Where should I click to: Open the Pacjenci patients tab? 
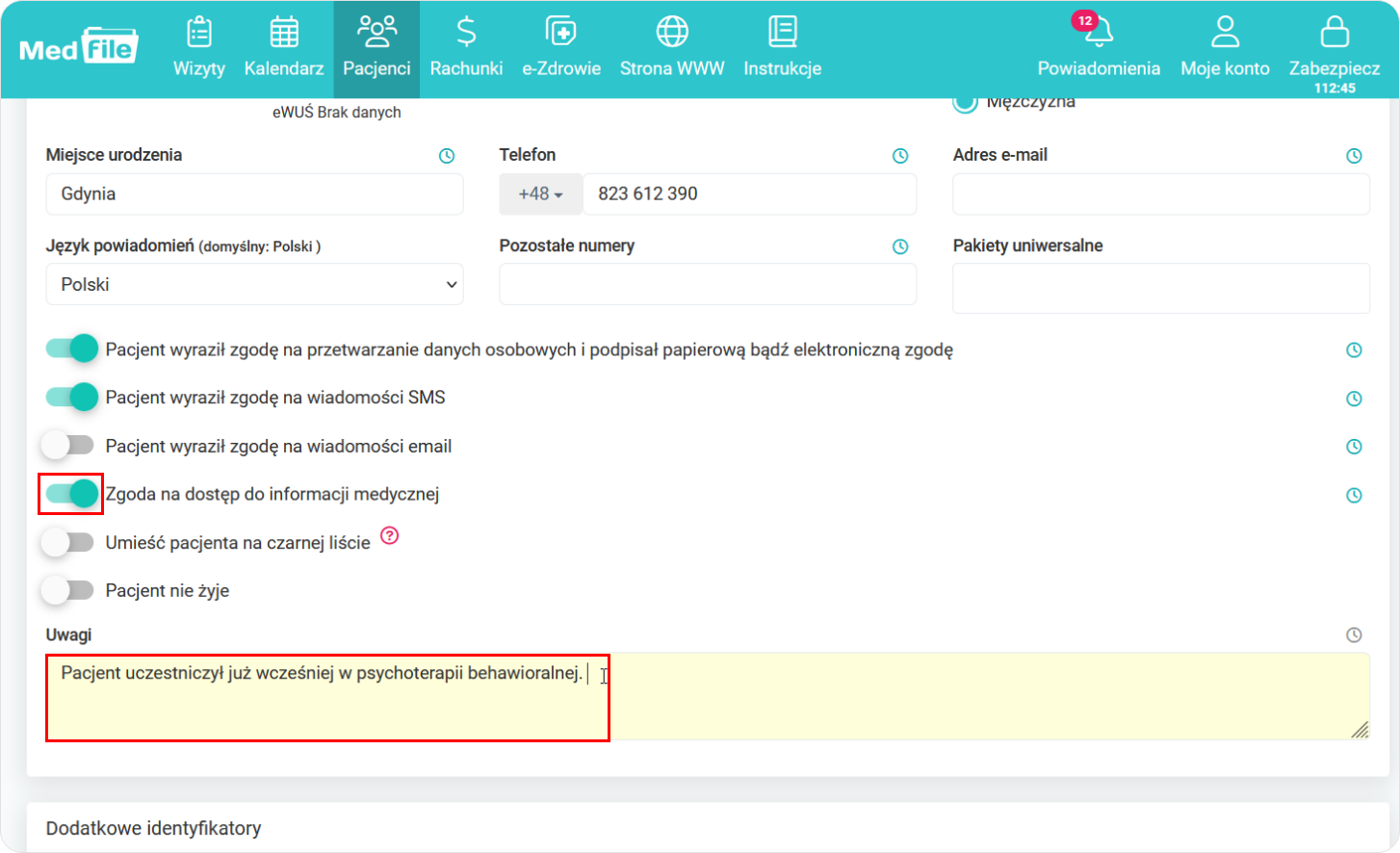point(376,48)
